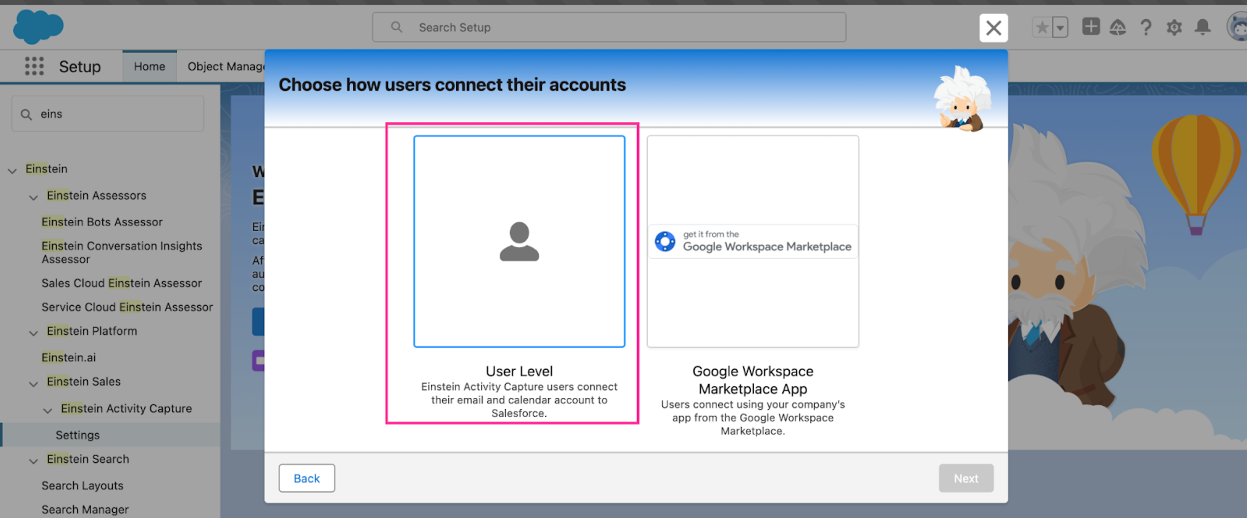Viewport: 1248px width, 518px height.
Task: Open Search Layouts in the sidebar
Action: (x=83, y=485)
